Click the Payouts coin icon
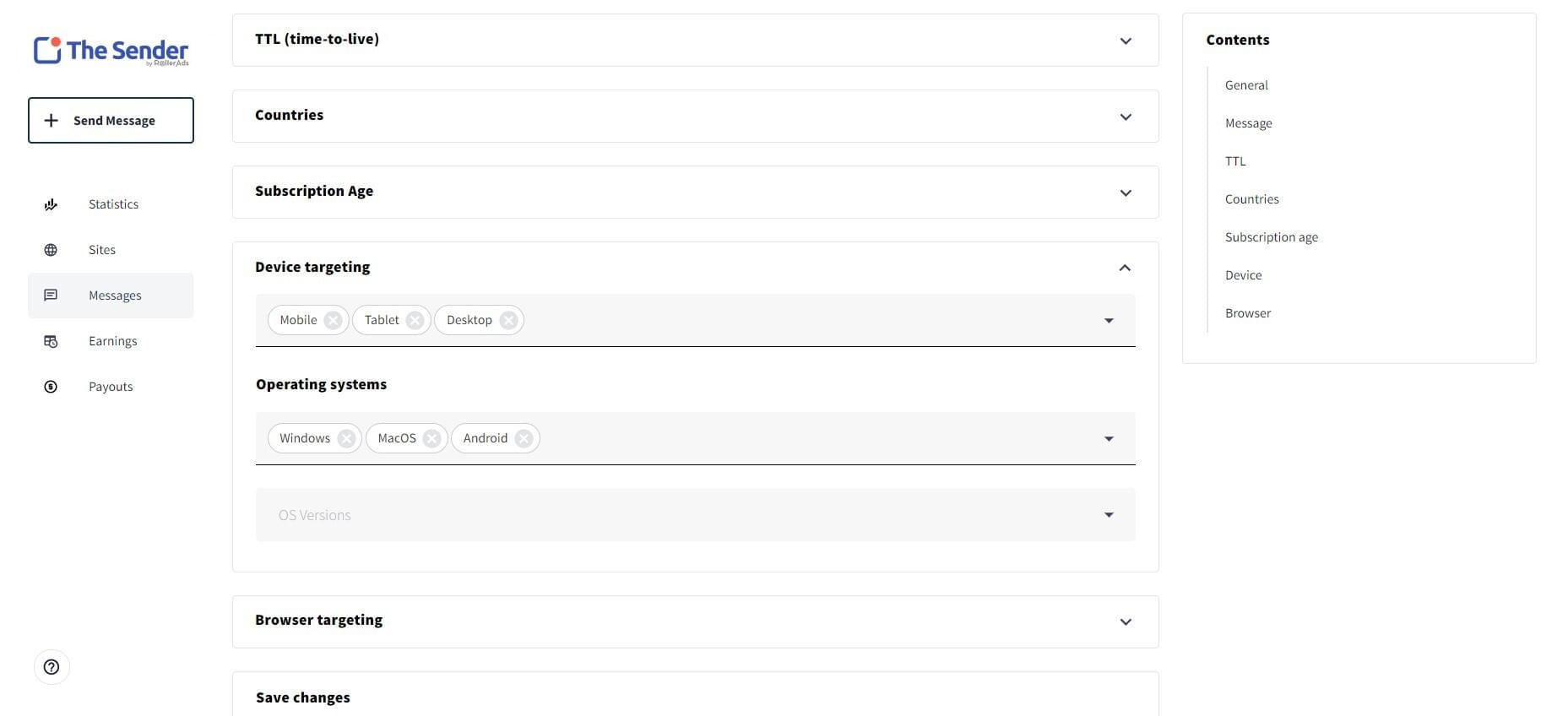This screenshot has height=716, width=1568. (51, 387)
